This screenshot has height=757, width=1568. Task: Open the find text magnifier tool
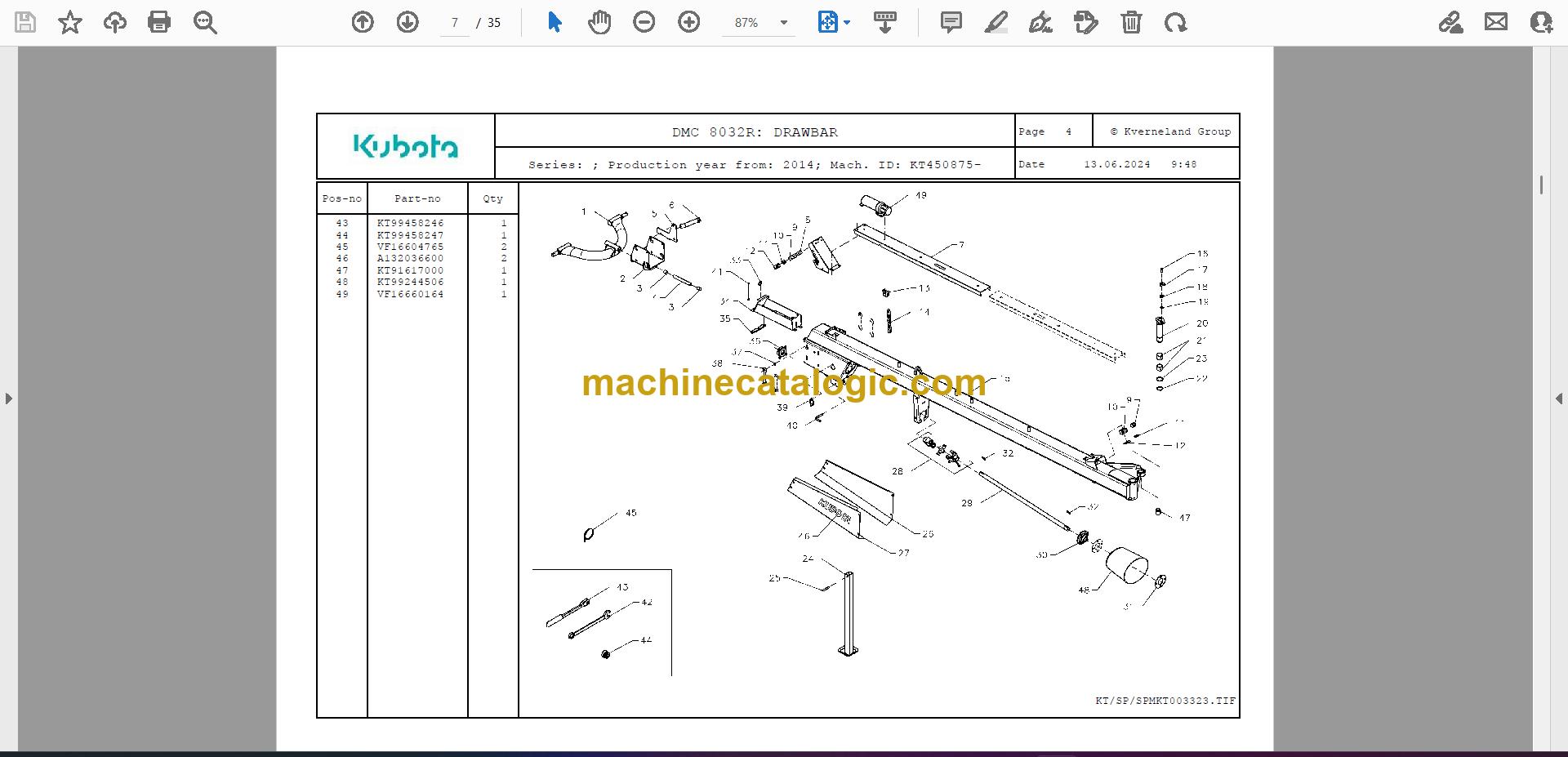point(205,22)
